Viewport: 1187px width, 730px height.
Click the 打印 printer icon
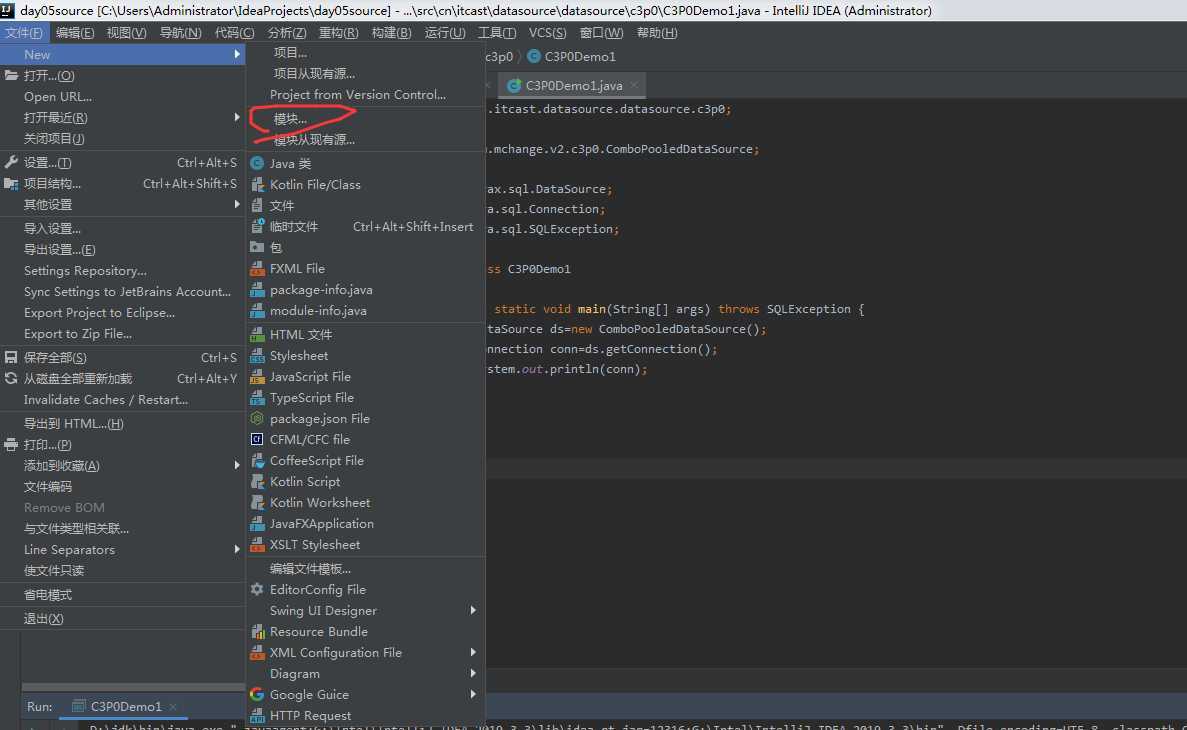11,445
